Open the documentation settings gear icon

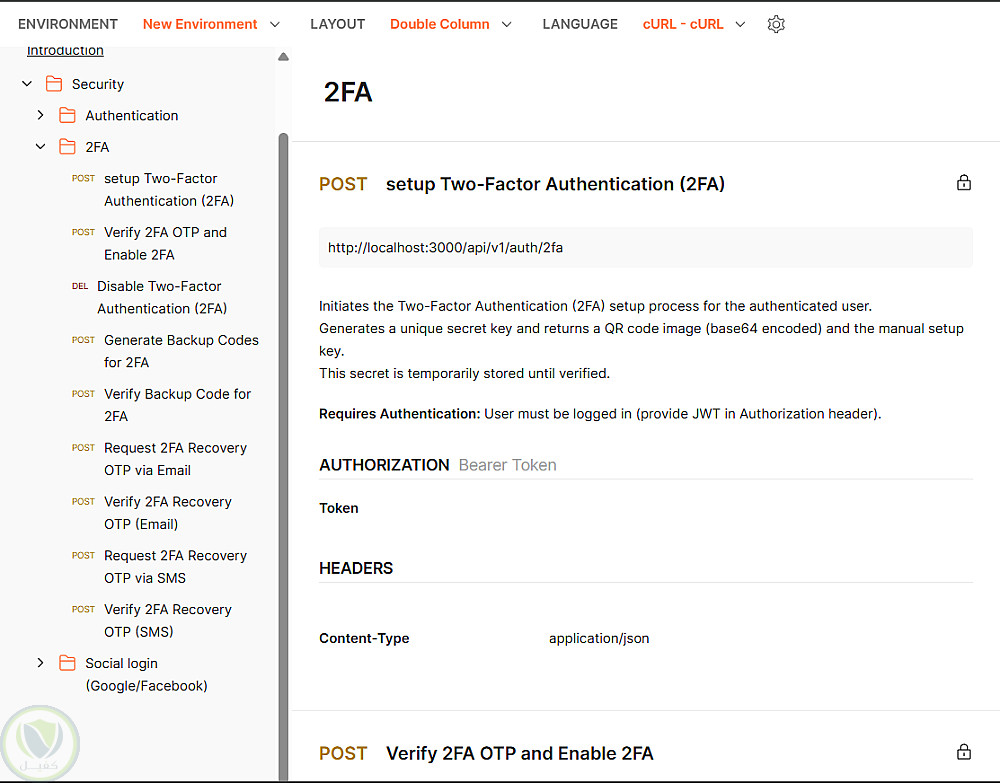(x=776, y=24)
